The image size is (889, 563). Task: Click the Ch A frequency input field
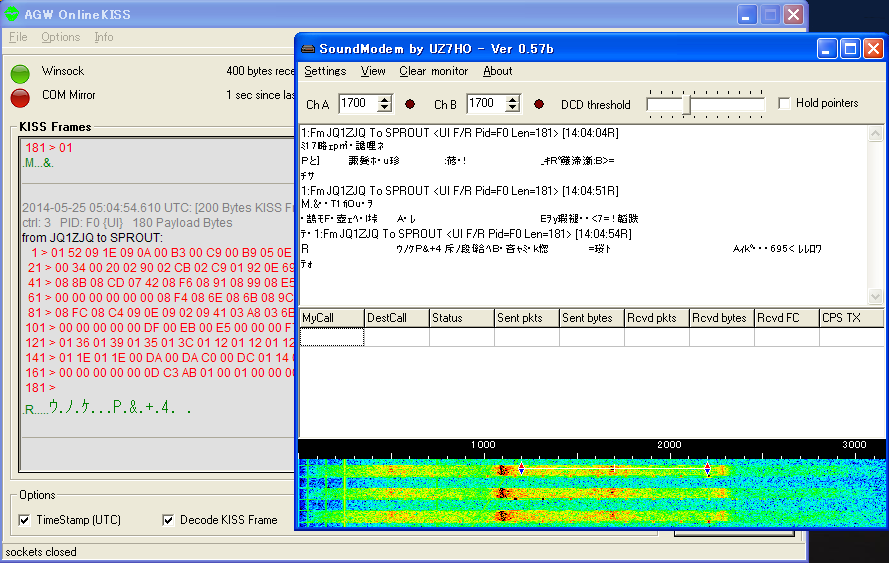click(x=359, y=103)
